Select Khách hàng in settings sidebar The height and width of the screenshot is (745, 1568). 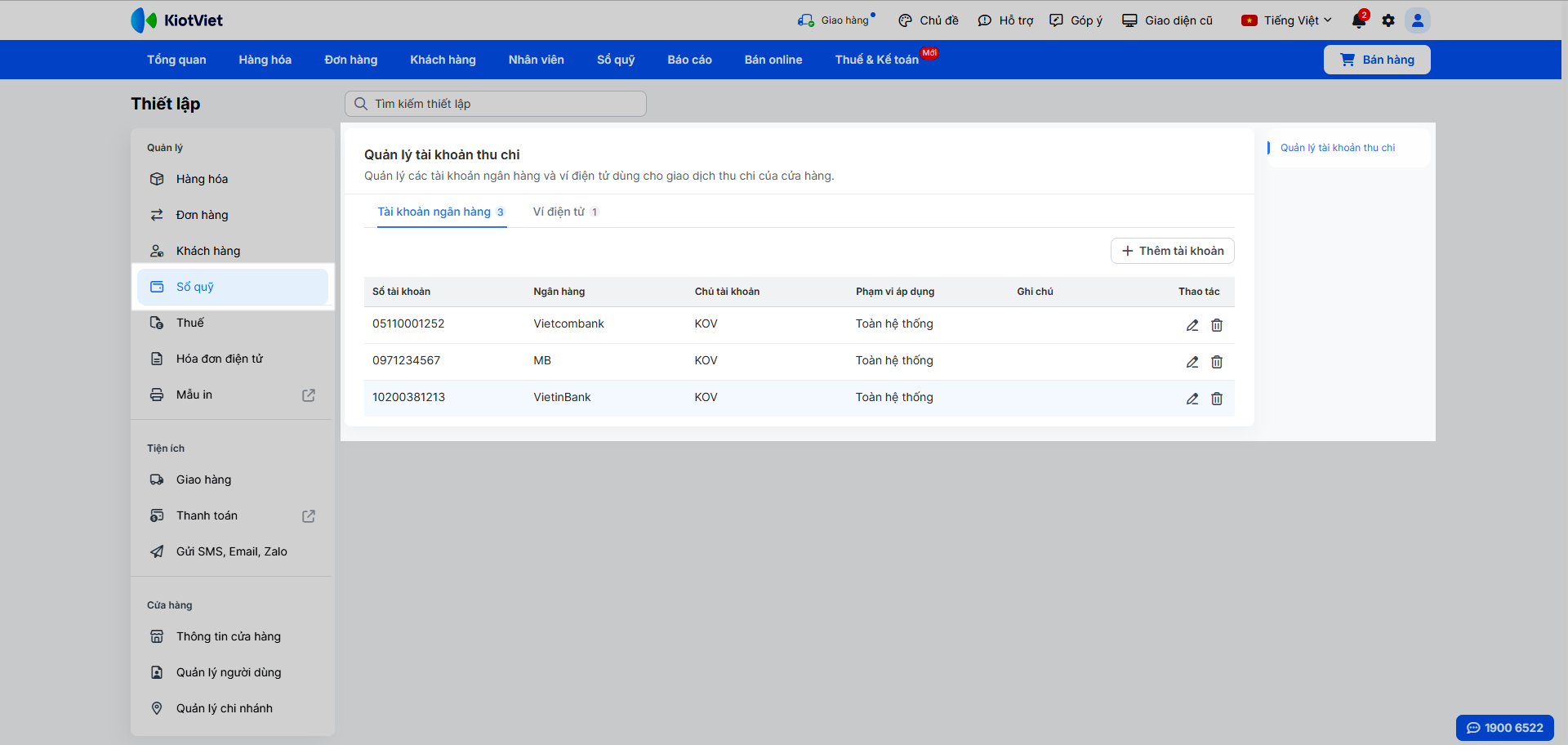(x=233, y=251)
